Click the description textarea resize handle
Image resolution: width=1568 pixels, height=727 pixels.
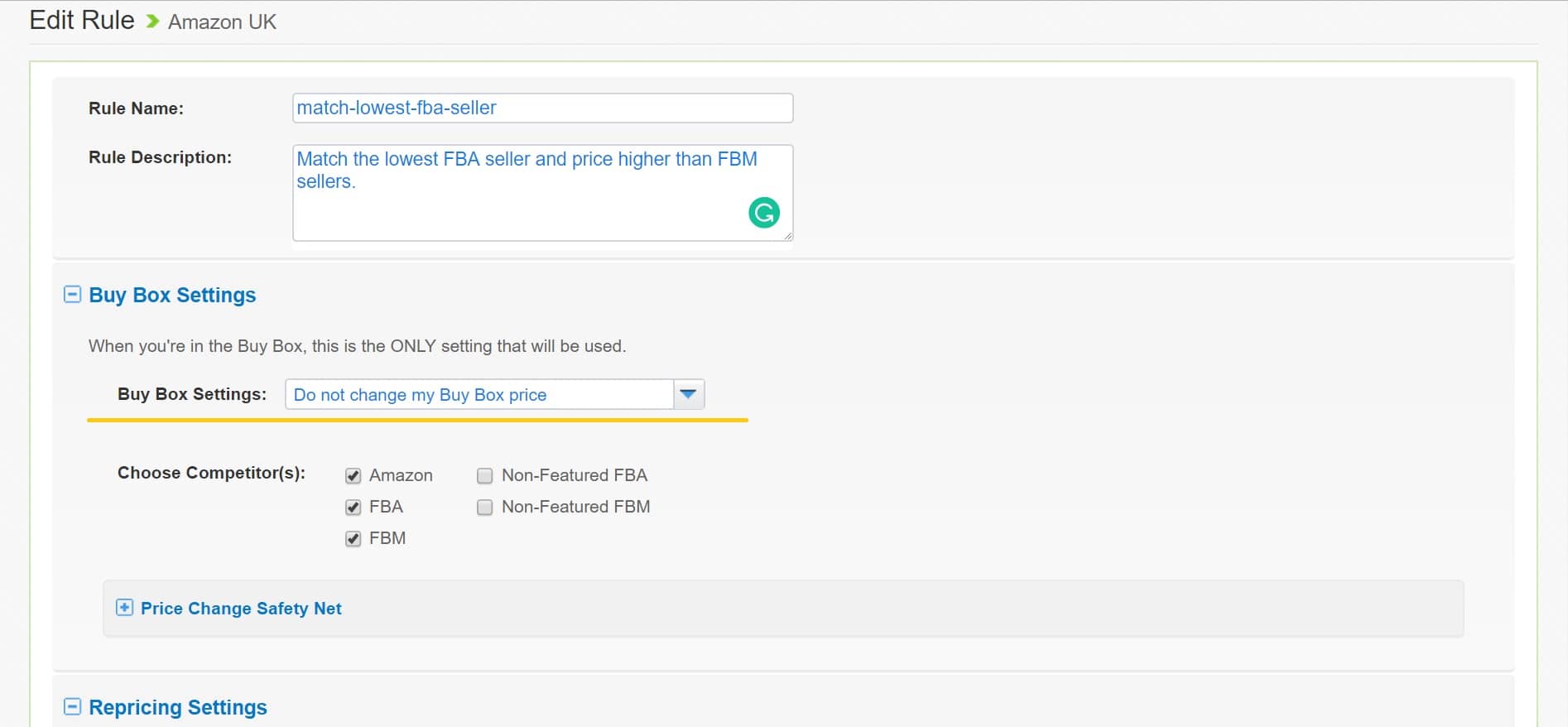[787, 236]
